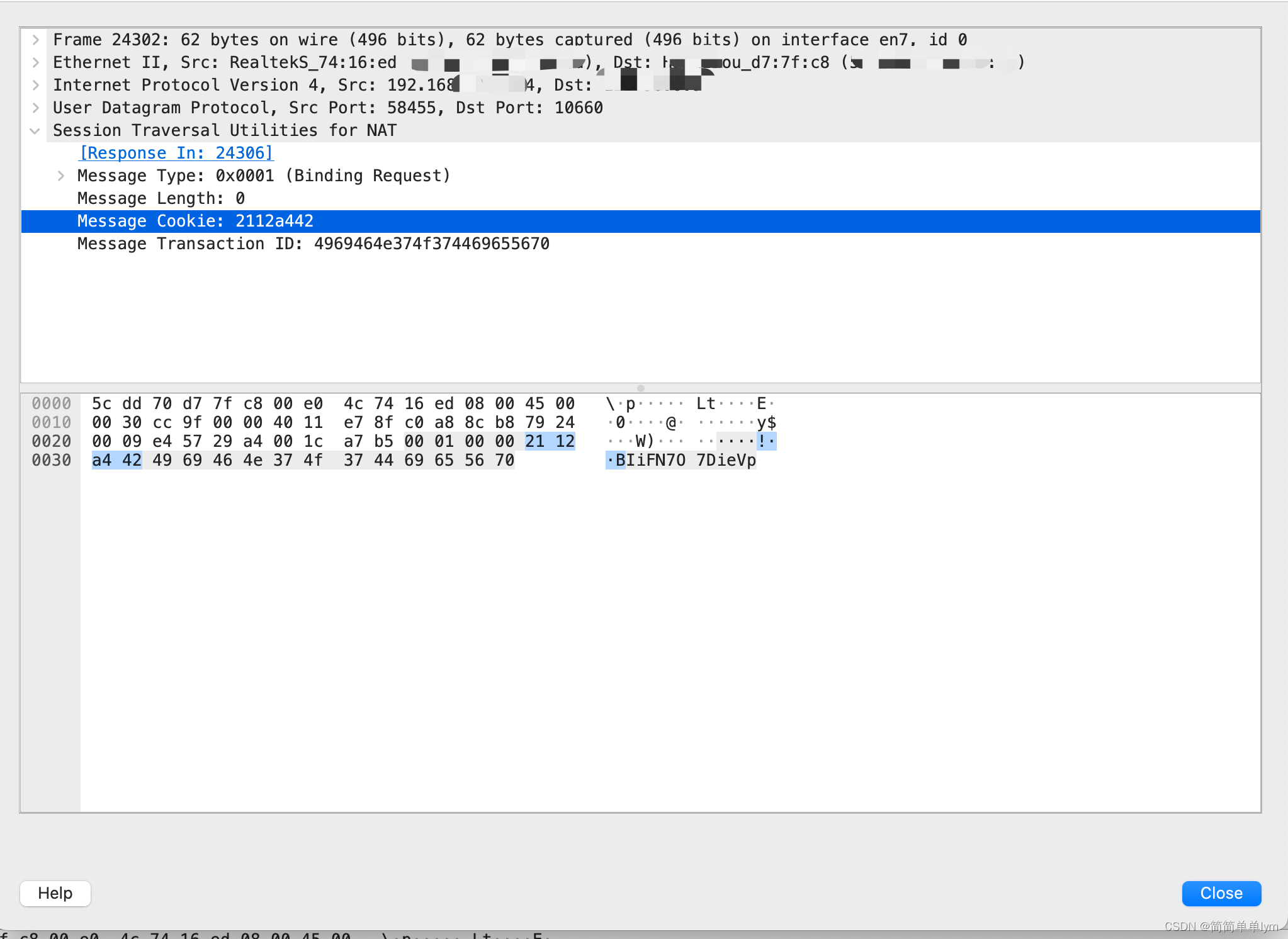Select the Frame 24302 summary text
Viewport: 1288px width, 939px height.
(510, 40)
